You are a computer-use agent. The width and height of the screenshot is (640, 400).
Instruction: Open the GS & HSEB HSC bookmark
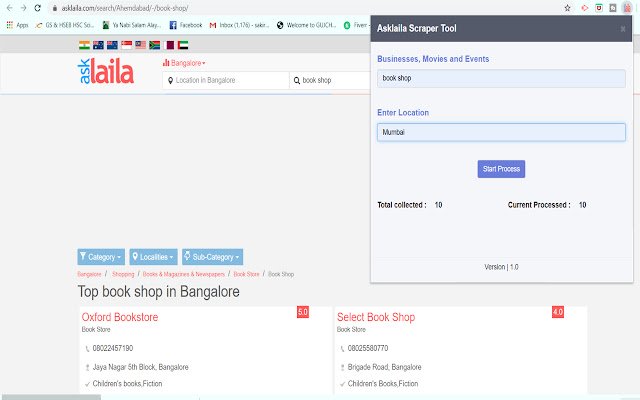[65, 25]
